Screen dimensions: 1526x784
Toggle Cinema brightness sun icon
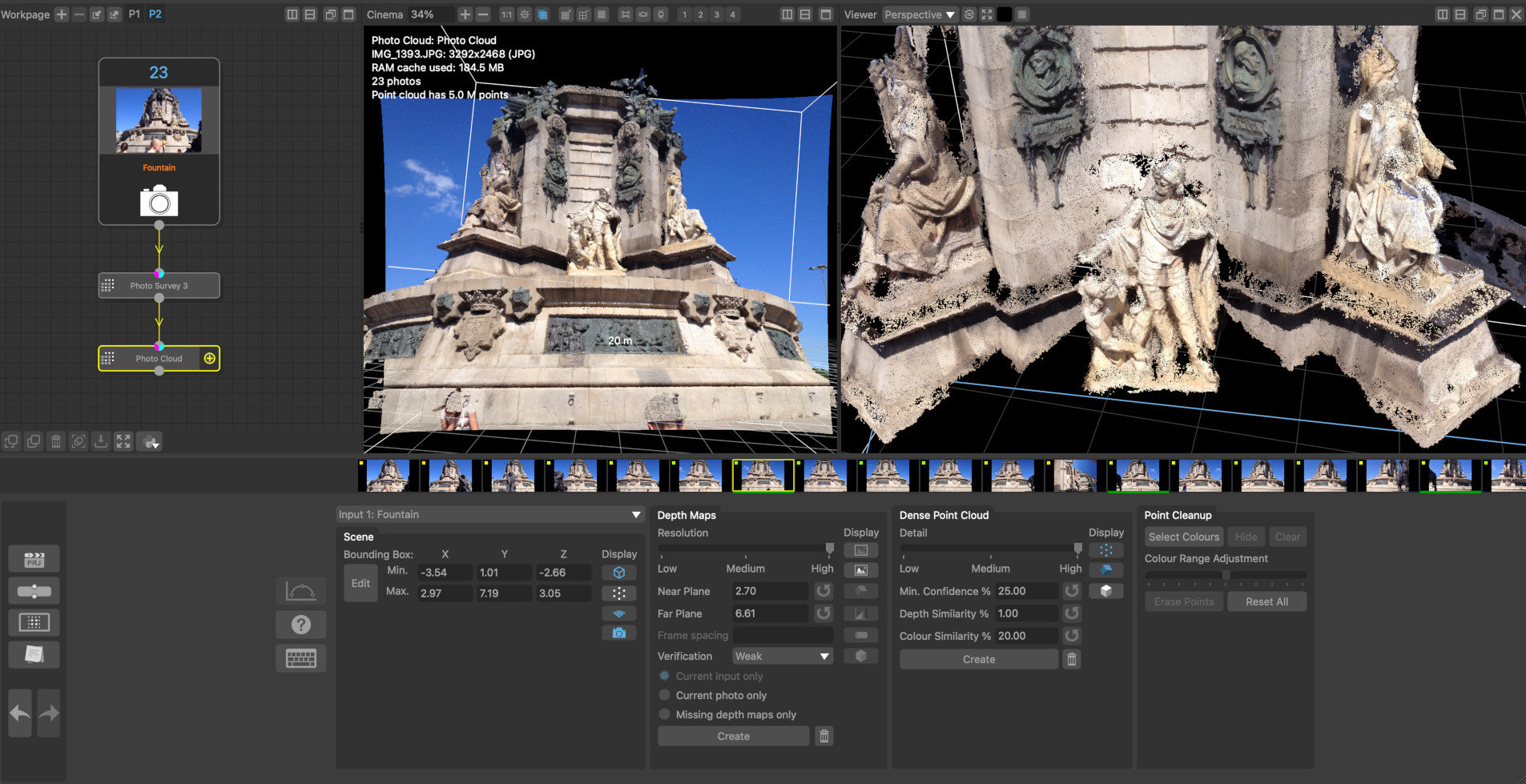coord(525,14)
